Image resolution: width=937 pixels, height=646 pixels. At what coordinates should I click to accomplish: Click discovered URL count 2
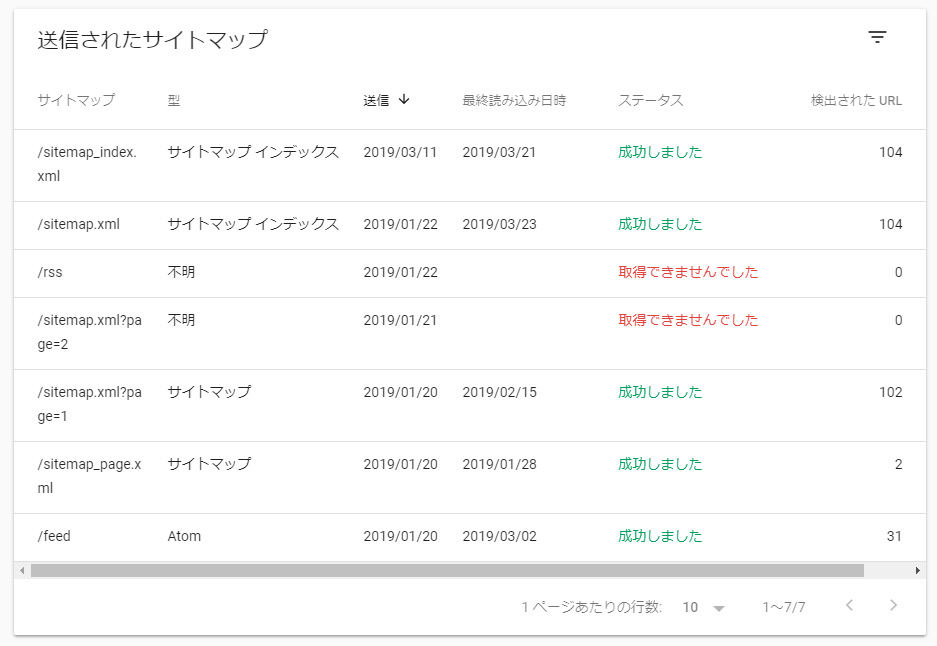click(898, 464)
